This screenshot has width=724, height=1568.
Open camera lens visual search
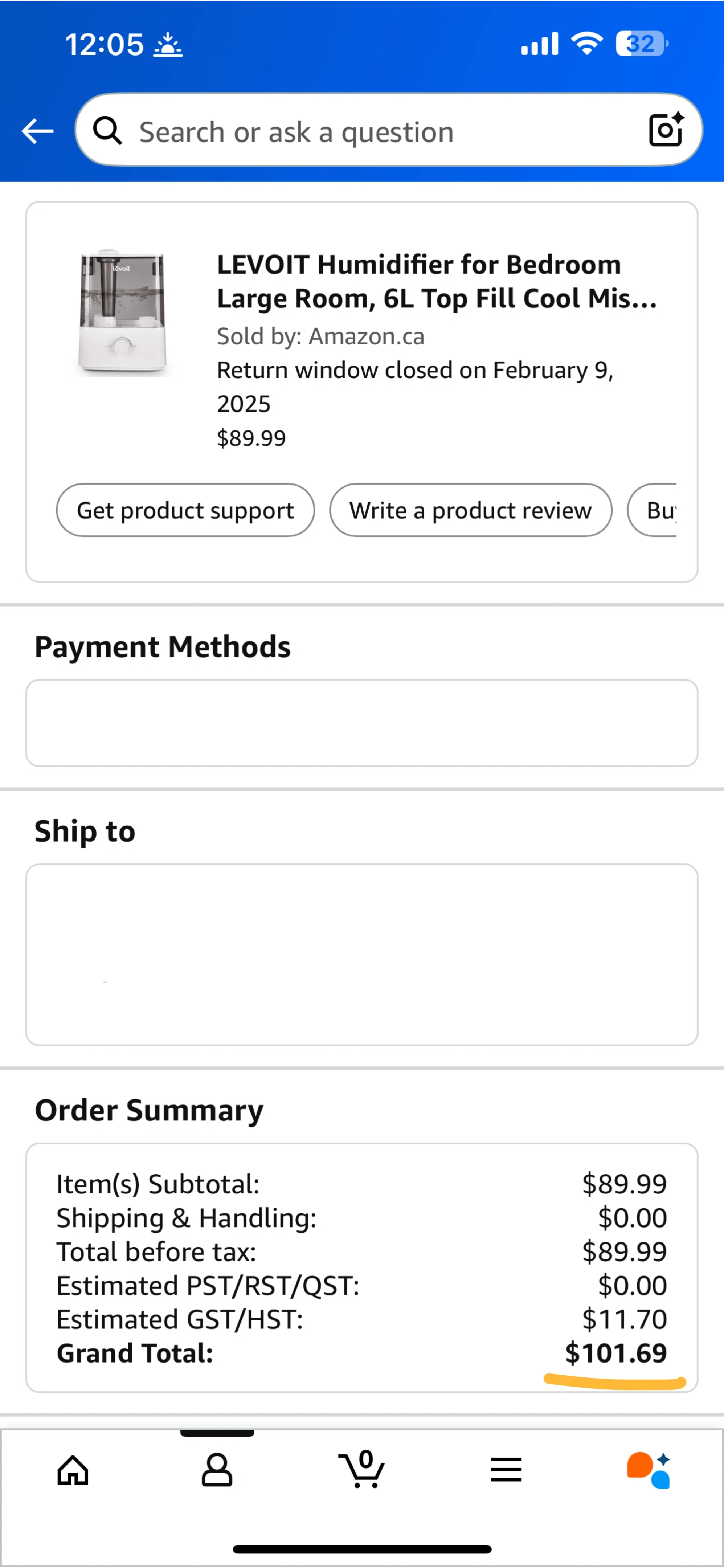pyautogui.click(x=666, y=130)
